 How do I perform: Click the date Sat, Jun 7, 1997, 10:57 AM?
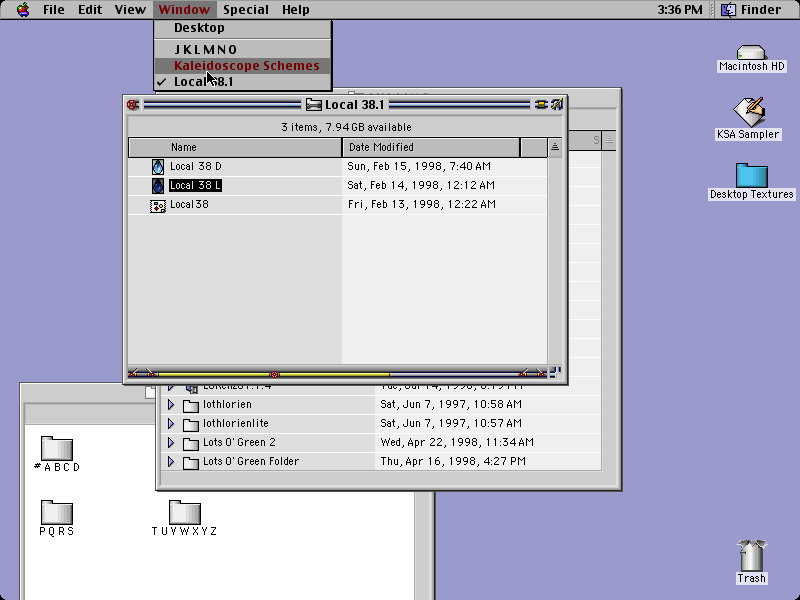coord(451,423)
